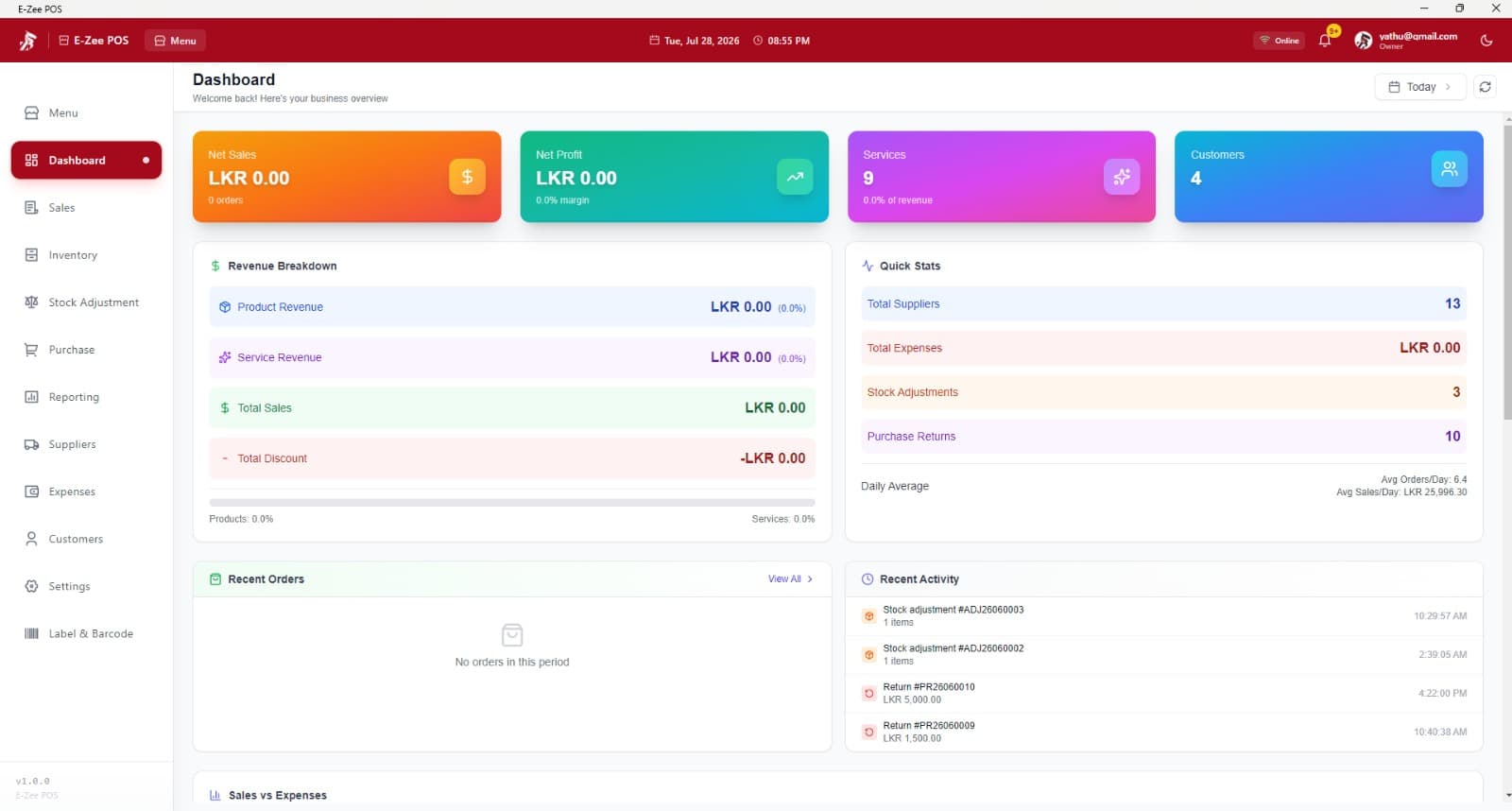
Task: Go to Sales in the sidebar
Action: (86, 208)
